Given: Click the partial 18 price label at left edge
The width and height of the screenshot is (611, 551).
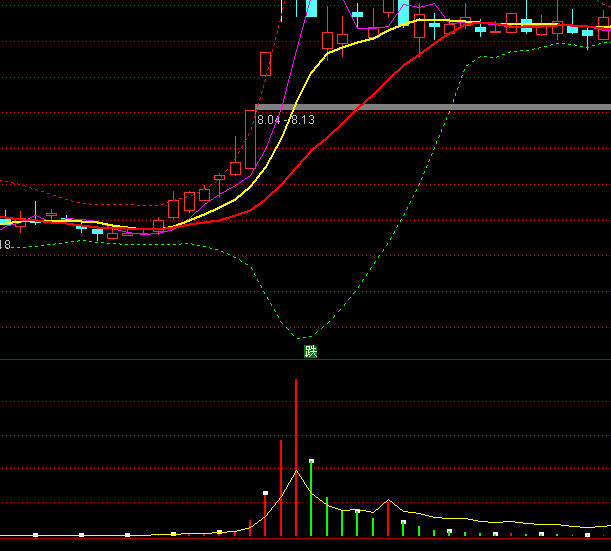Looking at the screenshot, I should pos(5,245).
